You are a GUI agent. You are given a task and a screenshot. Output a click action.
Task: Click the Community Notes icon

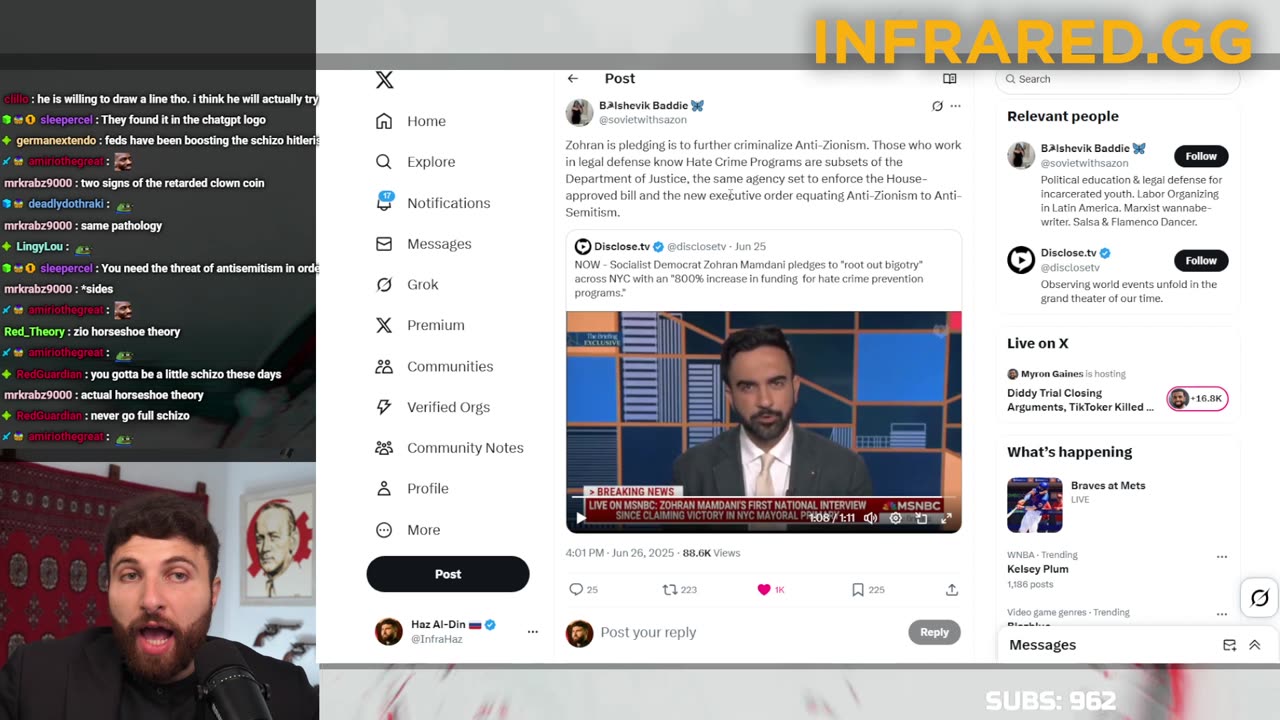coord(384,448)
